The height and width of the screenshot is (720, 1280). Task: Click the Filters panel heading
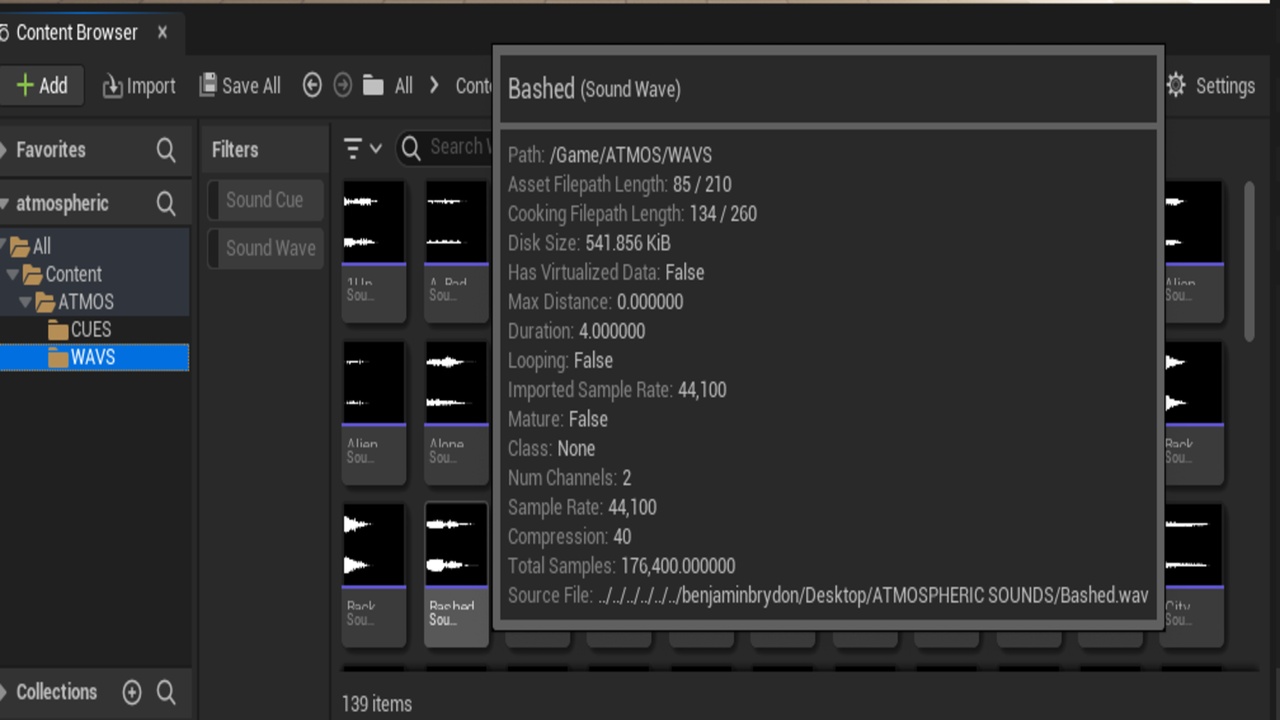(235, 150)
